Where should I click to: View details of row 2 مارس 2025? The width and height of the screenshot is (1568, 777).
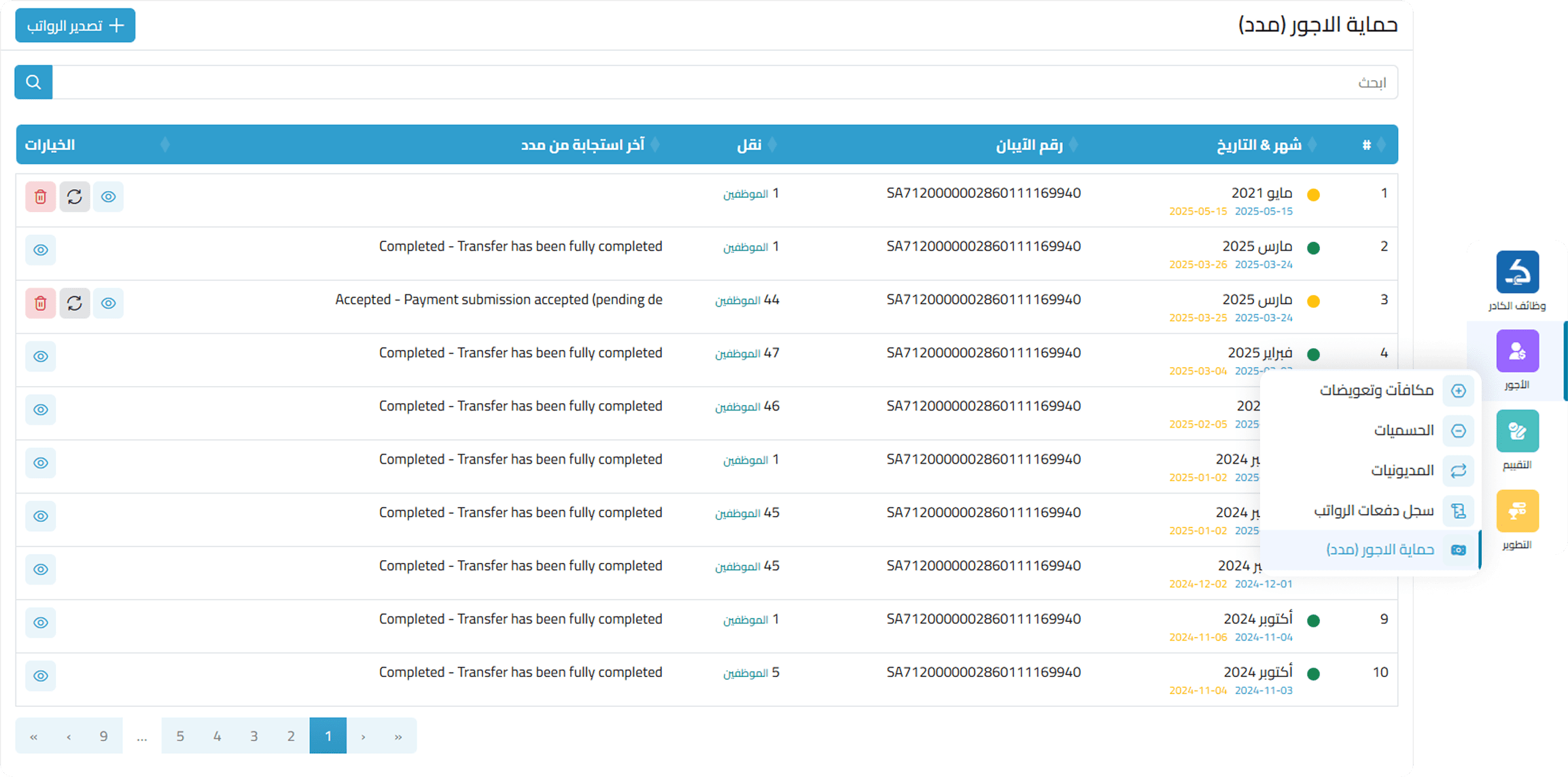(x=41, y=250)
